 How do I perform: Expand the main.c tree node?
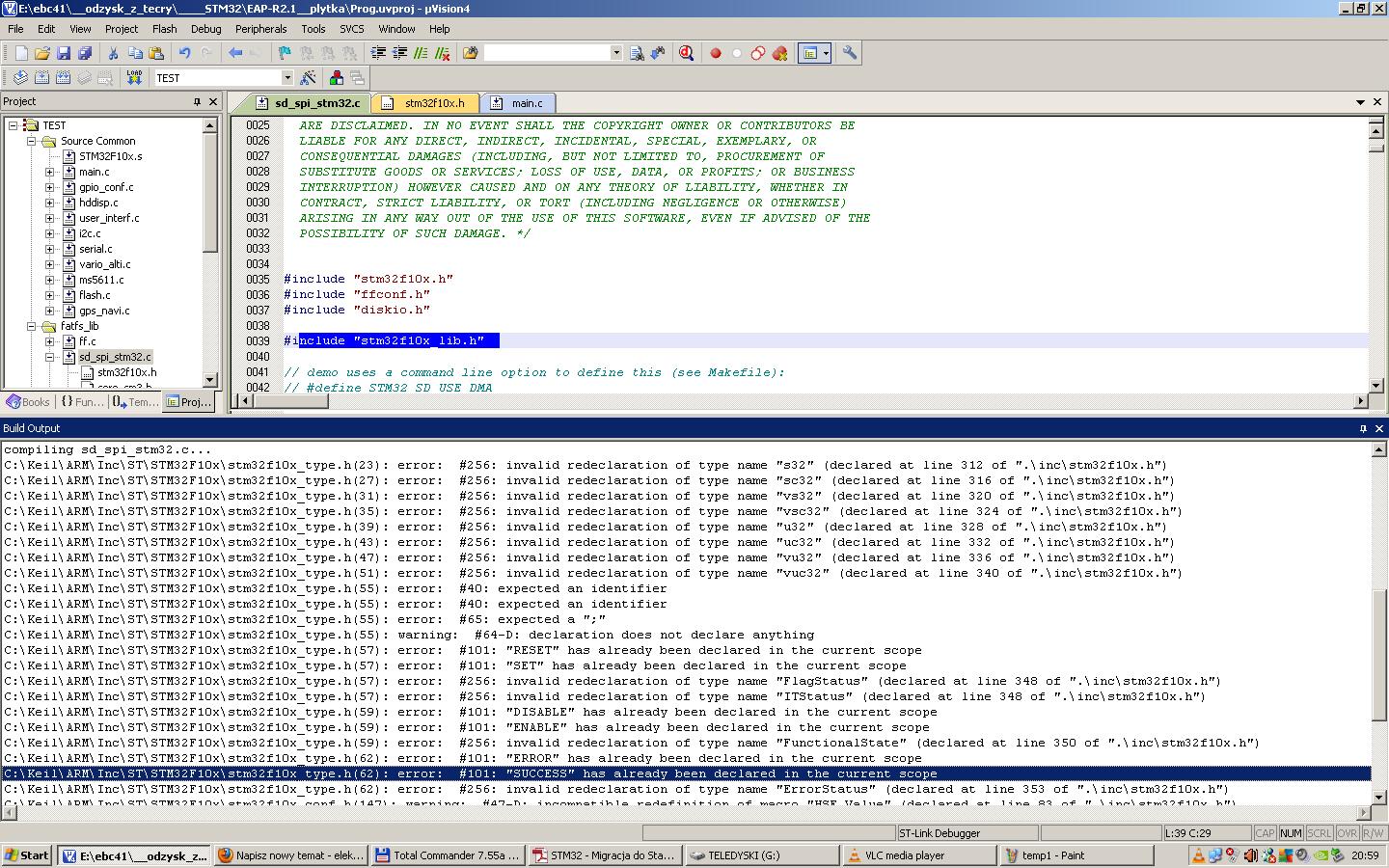[x=50, y=172]
